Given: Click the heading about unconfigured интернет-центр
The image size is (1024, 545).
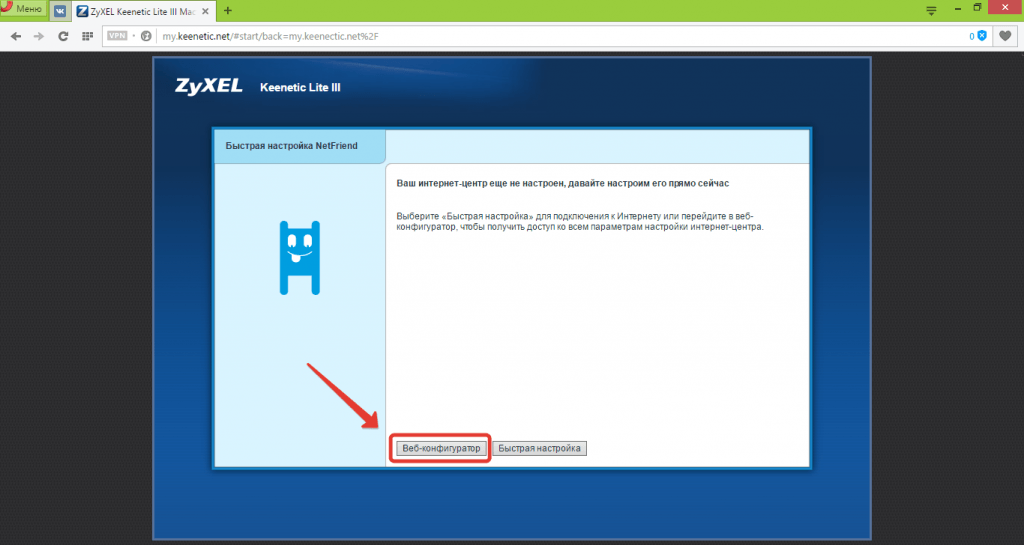Looking at the screenshot, I should 562,183.
